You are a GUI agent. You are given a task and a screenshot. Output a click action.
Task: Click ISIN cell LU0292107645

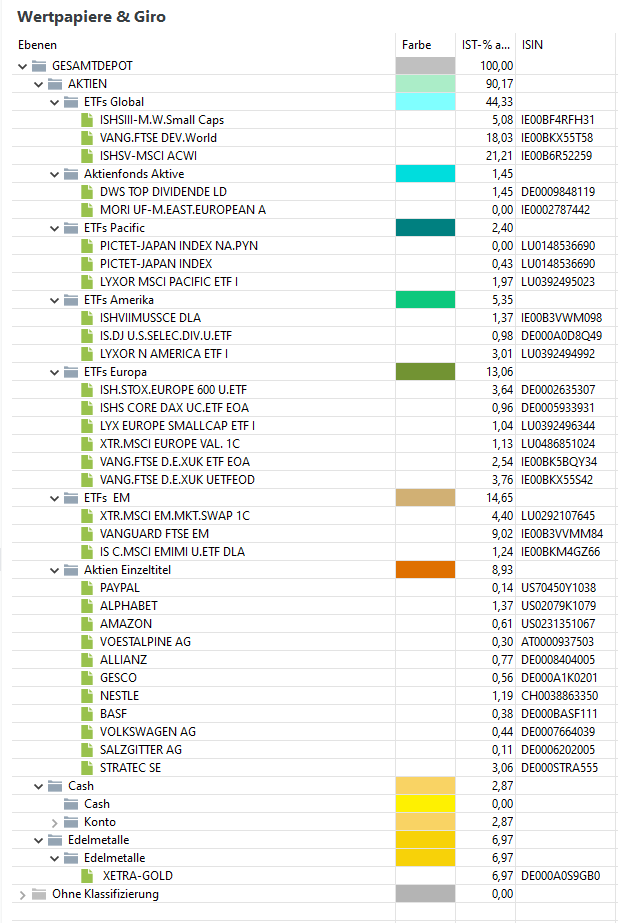pos(558,516)
